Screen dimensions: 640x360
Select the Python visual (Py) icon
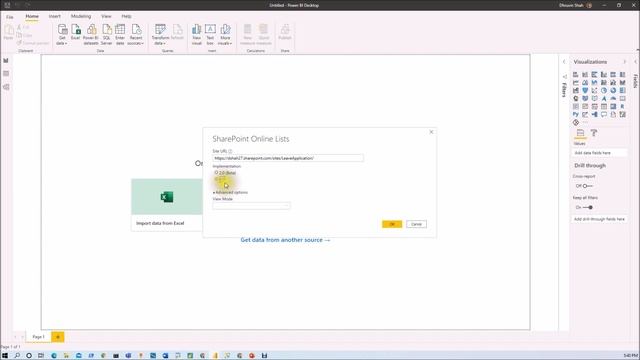point(576,114)
